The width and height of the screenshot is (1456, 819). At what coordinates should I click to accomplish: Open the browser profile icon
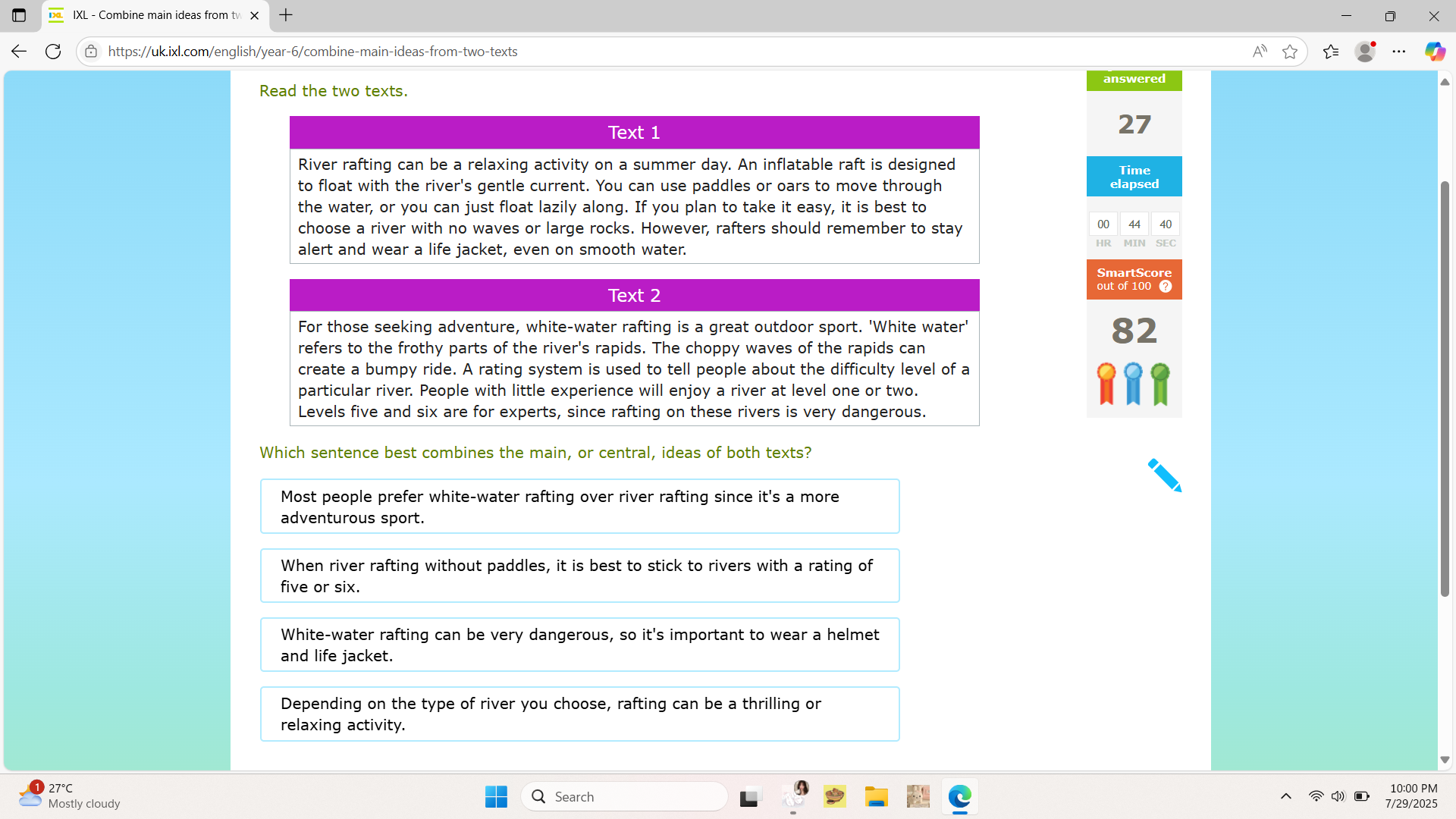click(1365, 51)
